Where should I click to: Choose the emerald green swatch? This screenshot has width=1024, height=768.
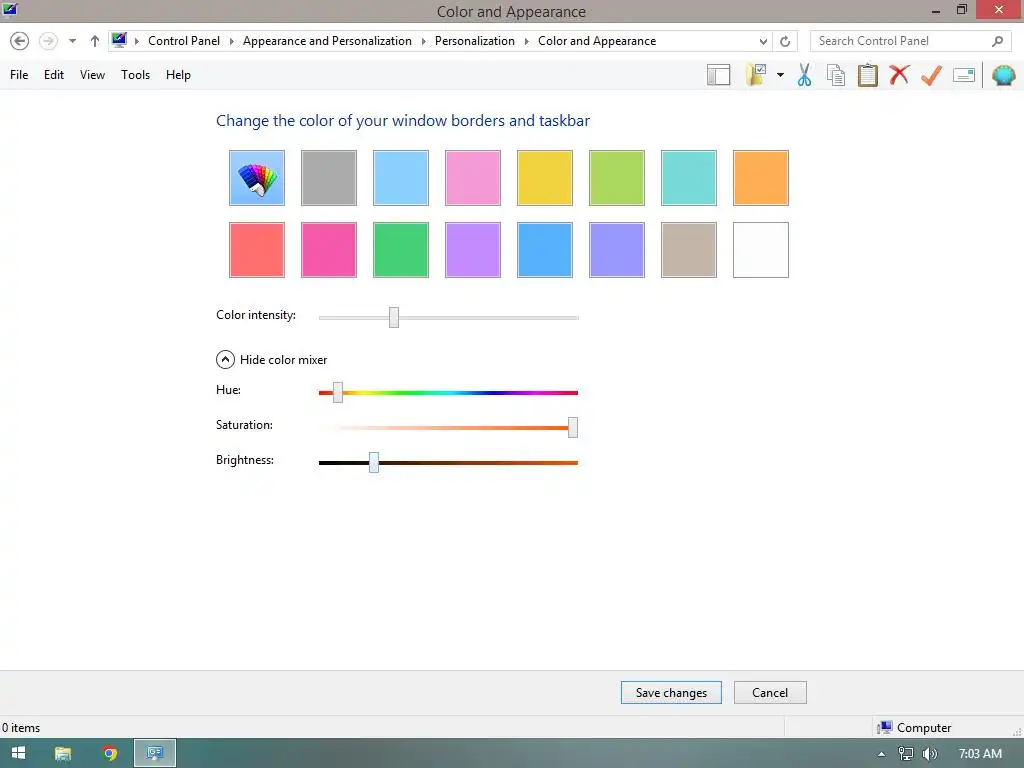[400, 249]
